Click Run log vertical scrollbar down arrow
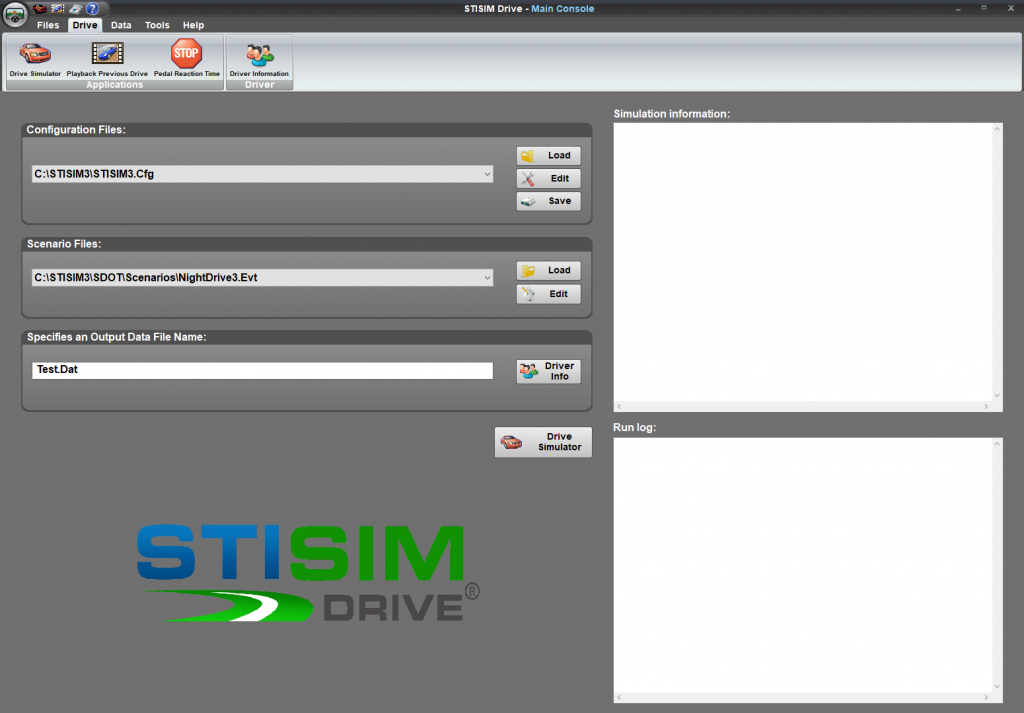The width and height of the screenshot is (1024, 713). (997, 686)
